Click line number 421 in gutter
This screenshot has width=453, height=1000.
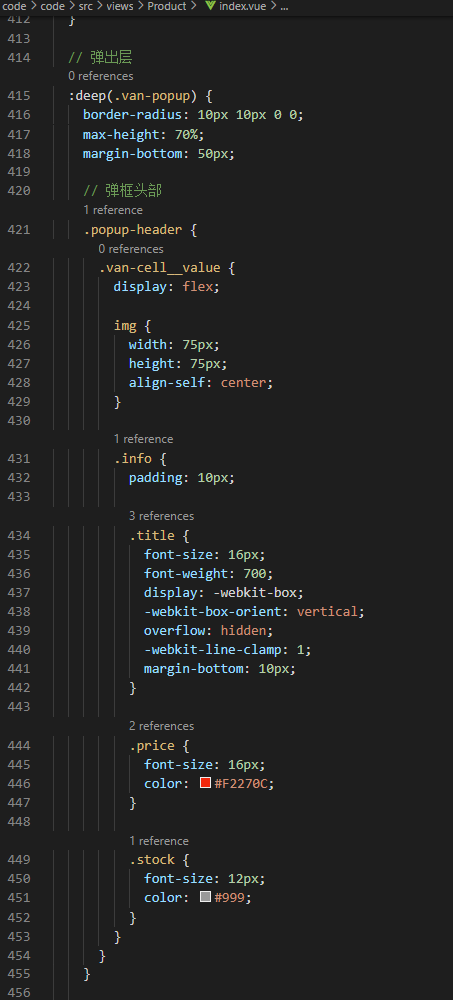click(19, 230)
